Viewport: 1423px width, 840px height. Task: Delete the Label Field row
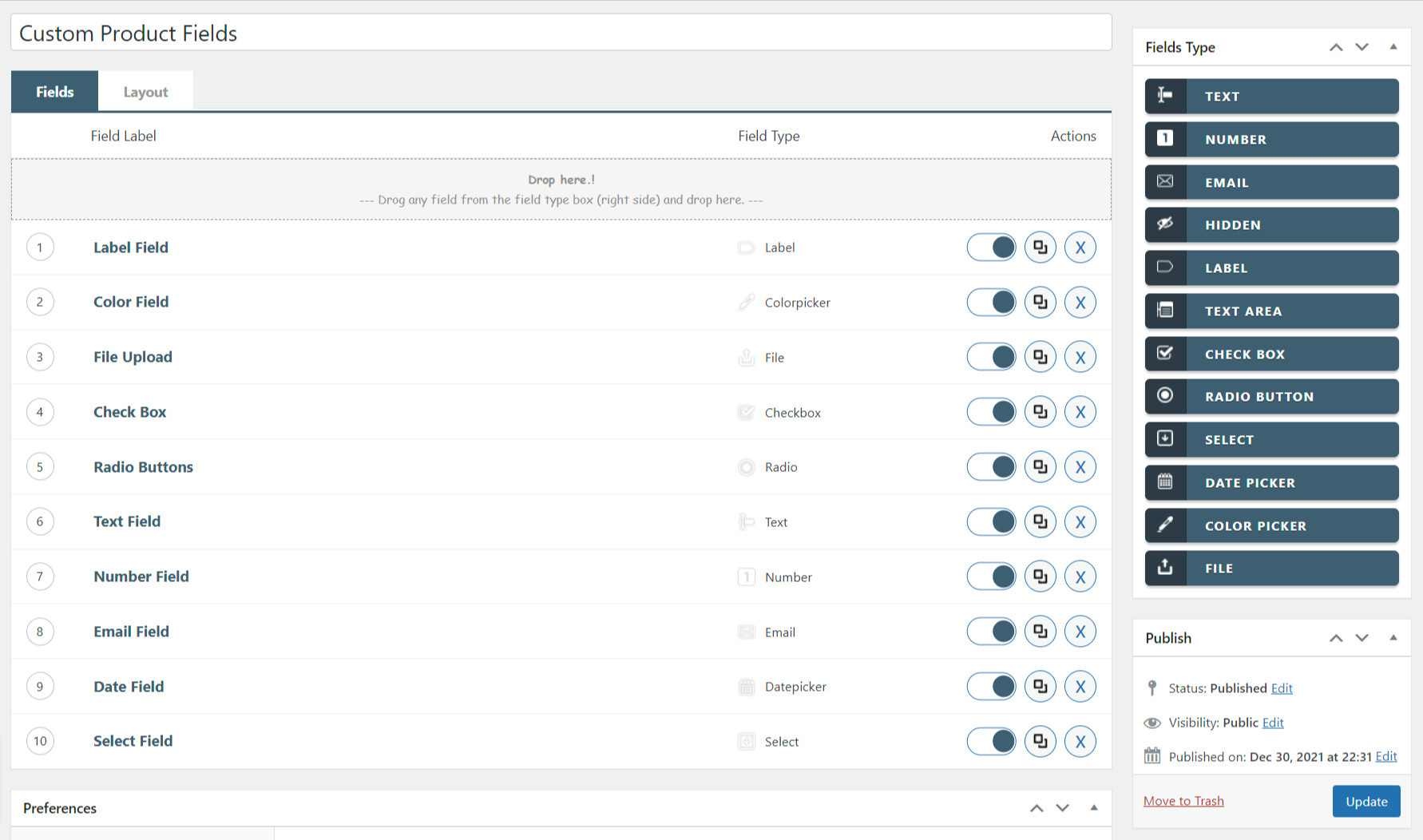pos(1080,248)
